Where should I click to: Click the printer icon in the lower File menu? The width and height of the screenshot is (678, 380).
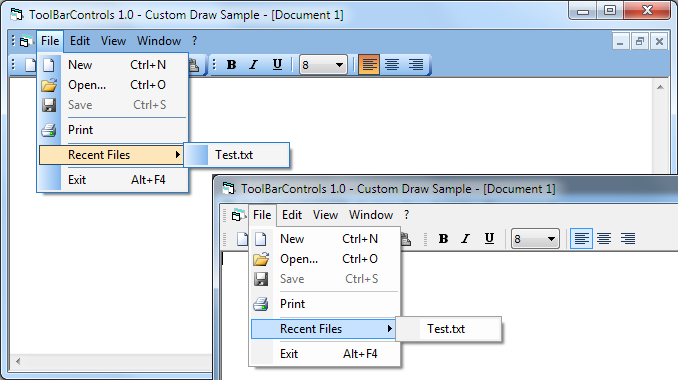click(x=261, y=304)
